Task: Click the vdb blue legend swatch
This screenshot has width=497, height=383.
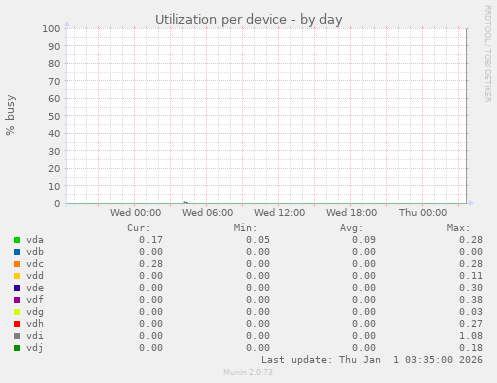Action: pos(17,252)
